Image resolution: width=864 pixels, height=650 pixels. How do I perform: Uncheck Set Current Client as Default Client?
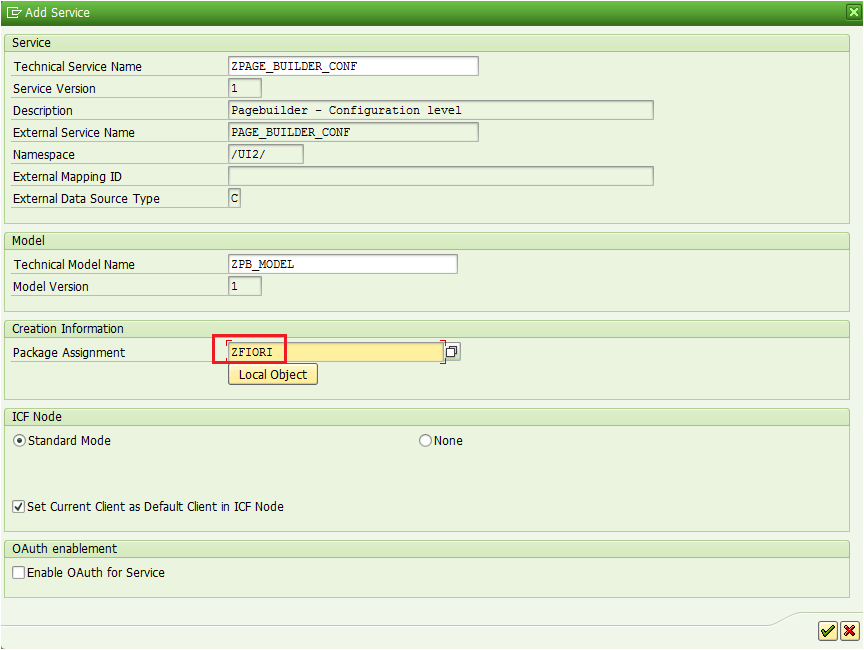pos(19,507)
